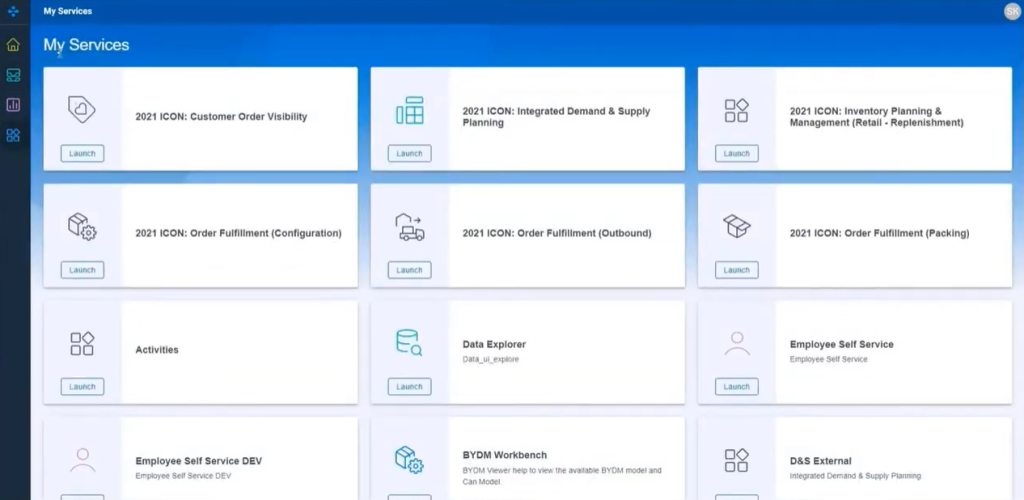Viewport: 1024px width, 500px height.
Task: Click the inbox tray icon in sidebar
Action: (x=13, y=75)
